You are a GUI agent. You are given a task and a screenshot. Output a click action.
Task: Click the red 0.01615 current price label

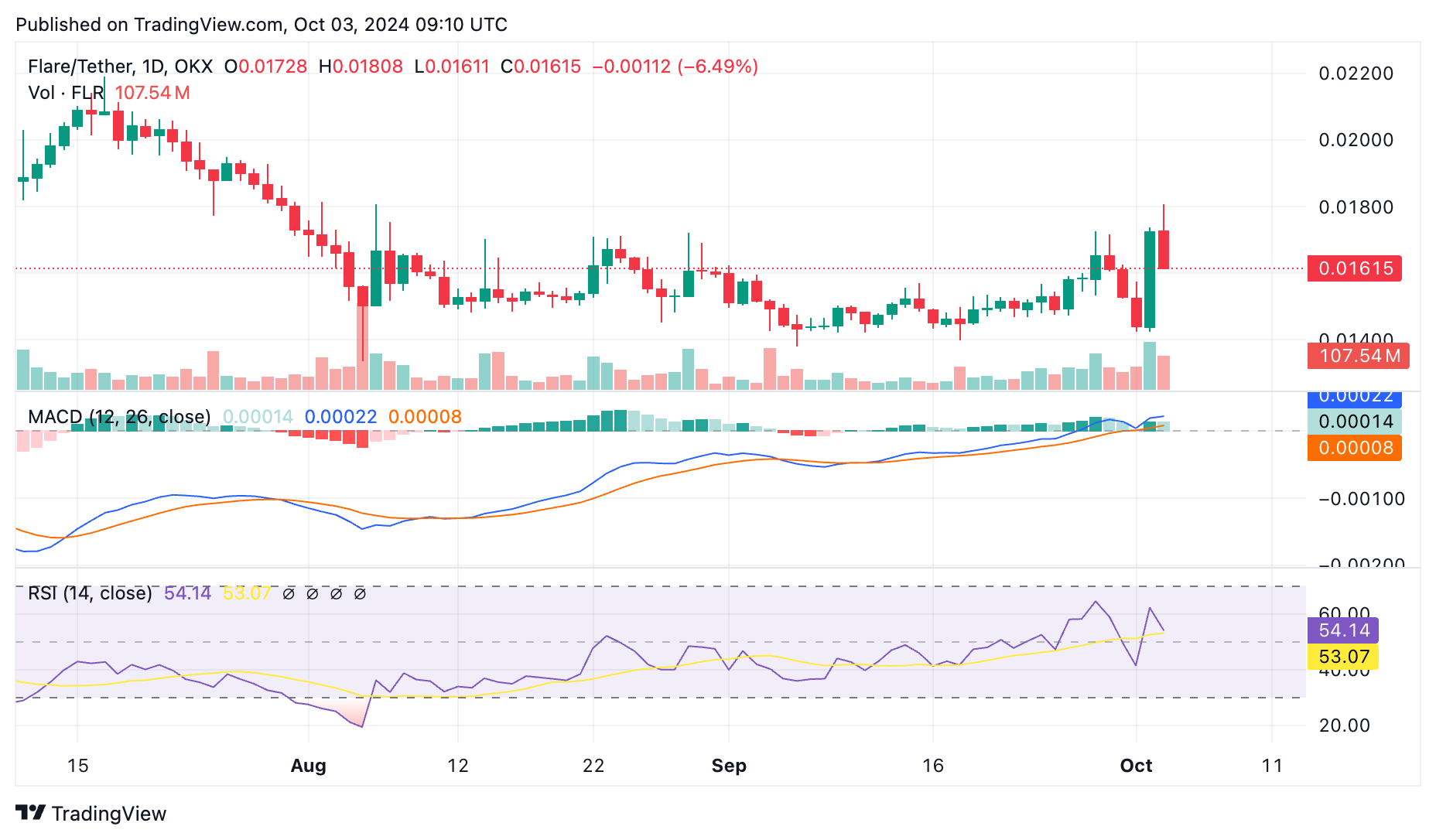[1355, 268]
